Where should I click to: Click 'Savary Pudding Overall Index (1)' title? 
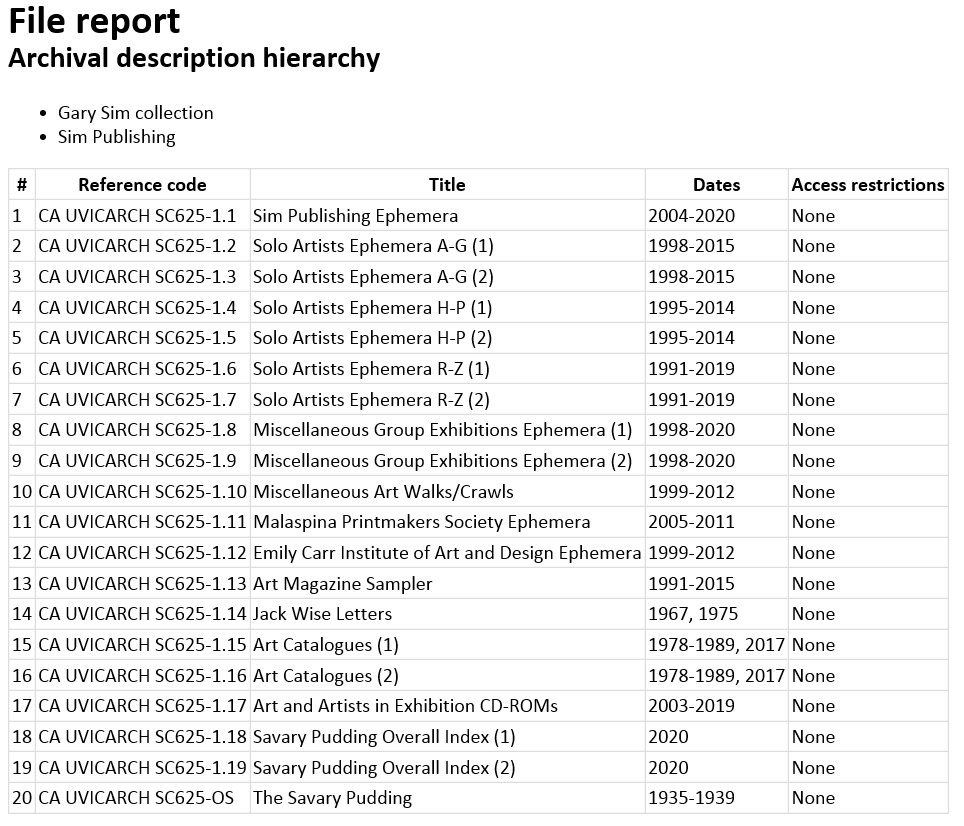384,736
